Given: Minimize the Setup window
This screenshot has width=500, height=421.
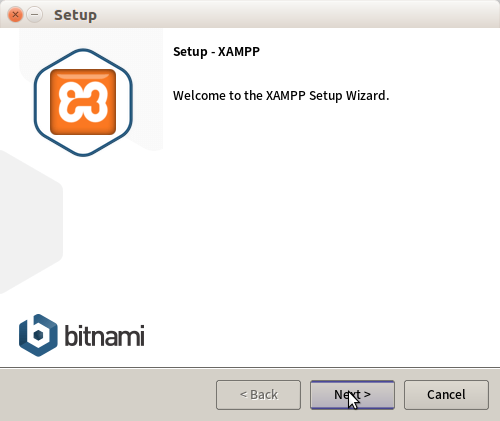Looking at the screenshot, I should point(34,15).
